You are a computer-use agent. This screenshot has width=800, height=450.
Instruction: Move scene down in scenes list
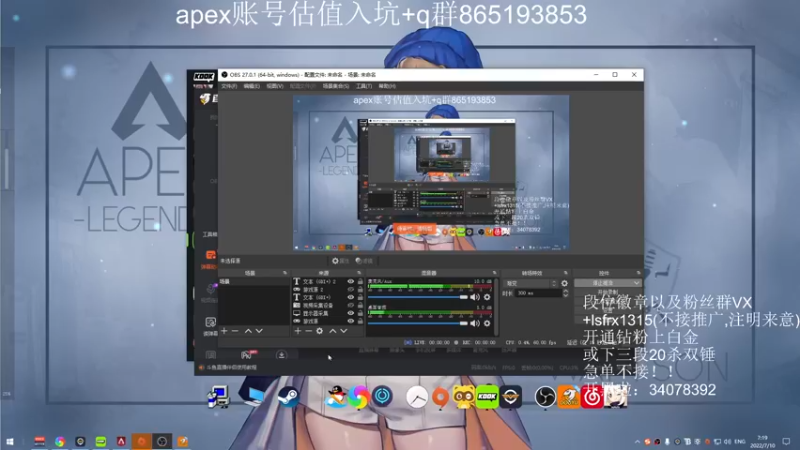(259, 331)
